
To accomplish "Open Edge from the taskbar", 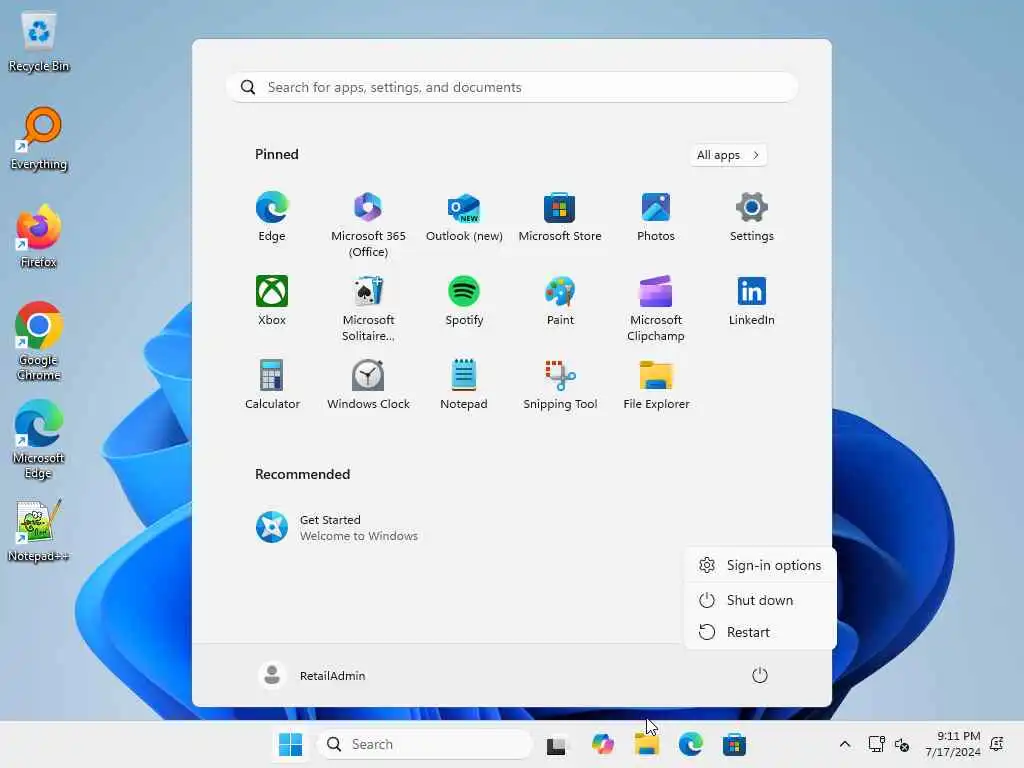I will (690, 744).
